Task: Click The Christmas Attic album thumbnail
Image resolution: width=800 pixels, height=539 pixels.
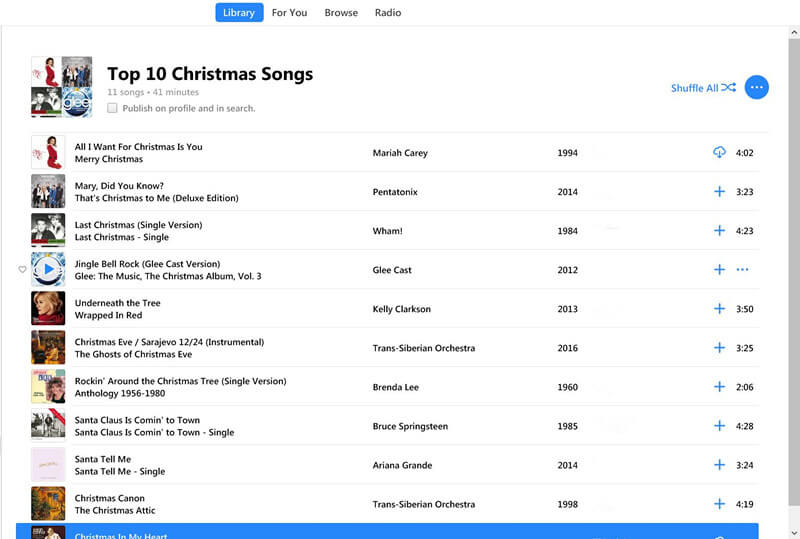Action: point(48,503)
